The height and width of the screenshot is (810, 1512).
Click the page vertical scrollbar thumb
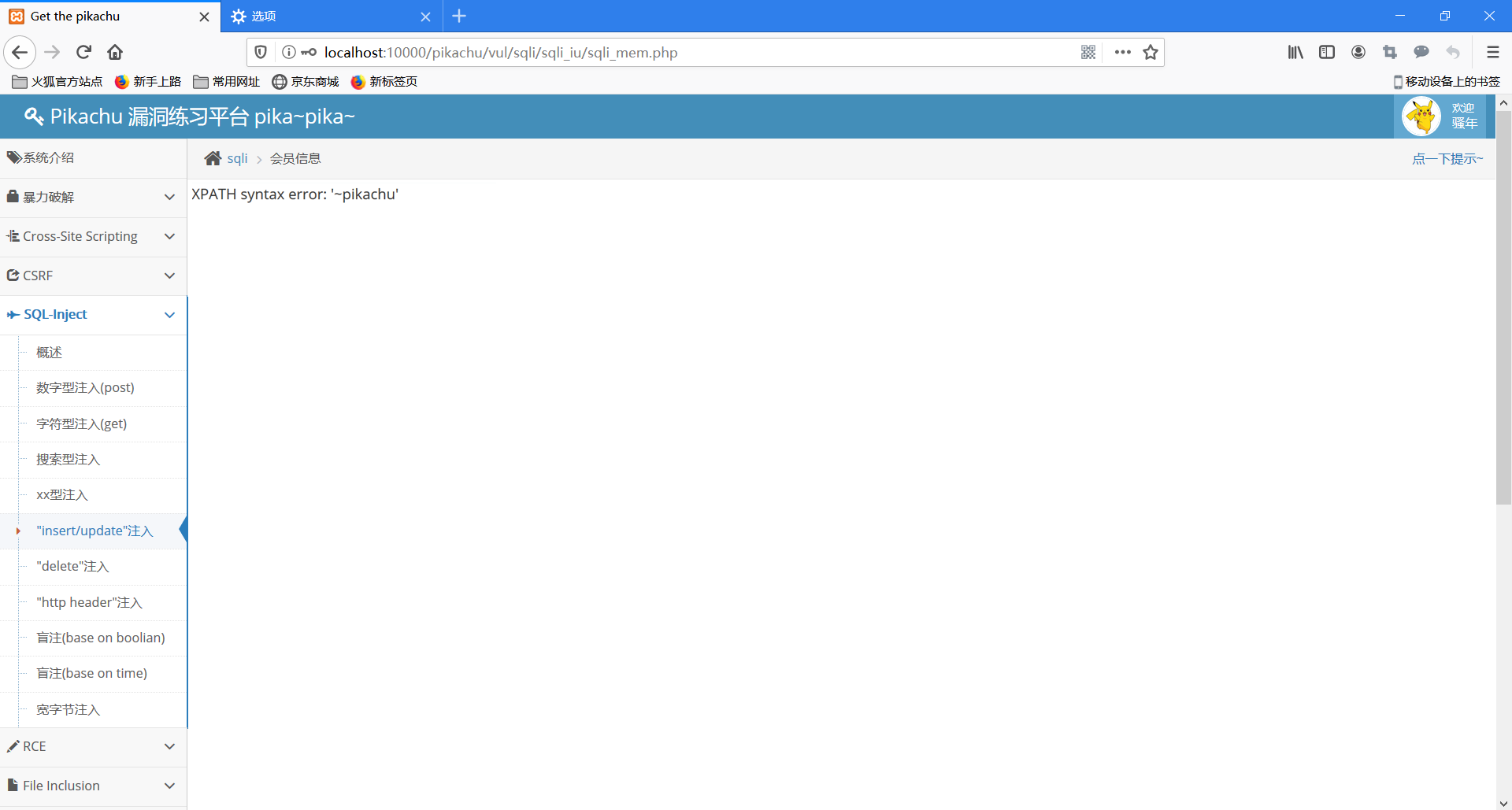coord(1503,307)
